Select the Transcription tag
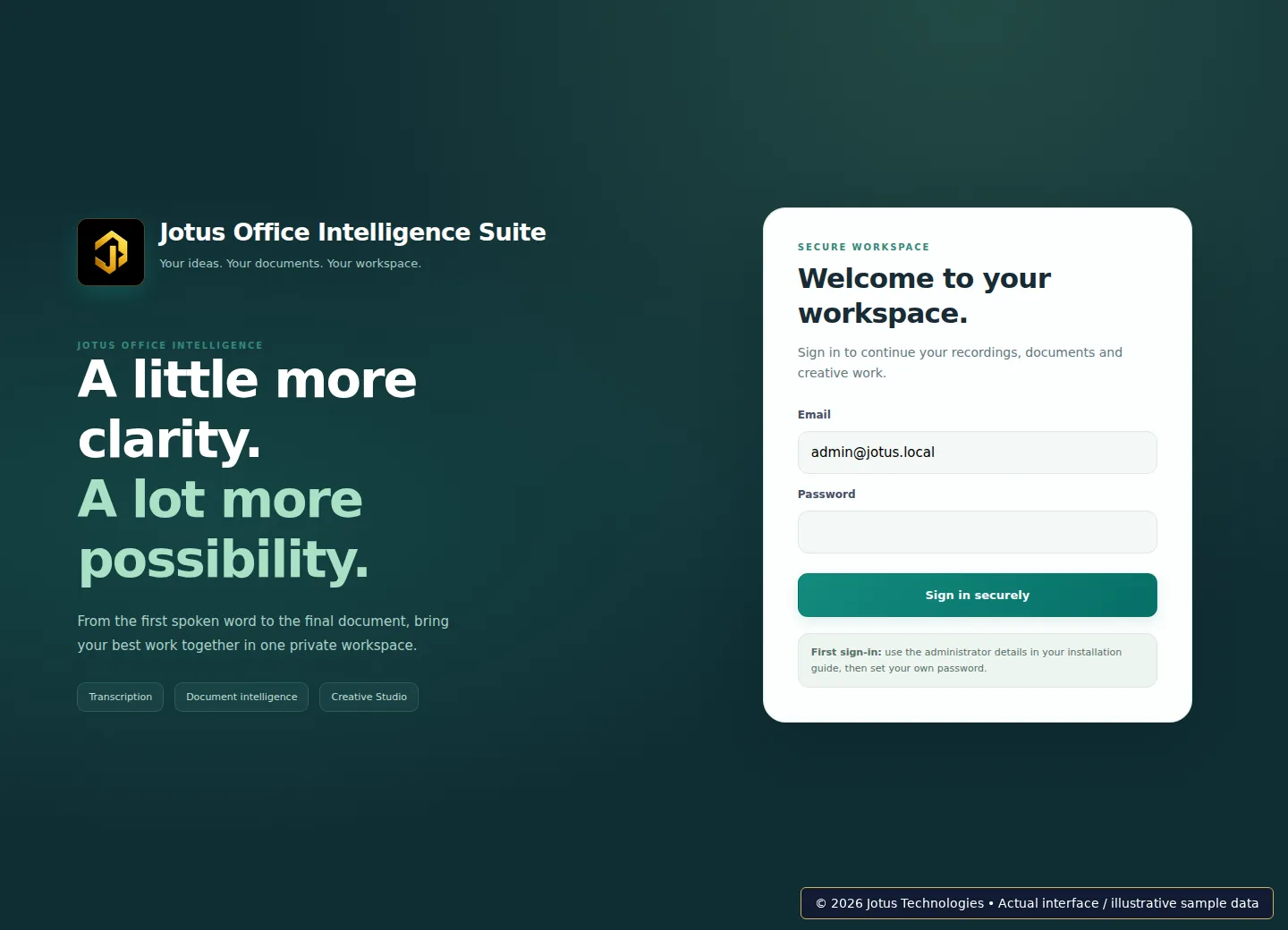The width and height of the screenshot is (1288, 930). [x=121, y=697]
